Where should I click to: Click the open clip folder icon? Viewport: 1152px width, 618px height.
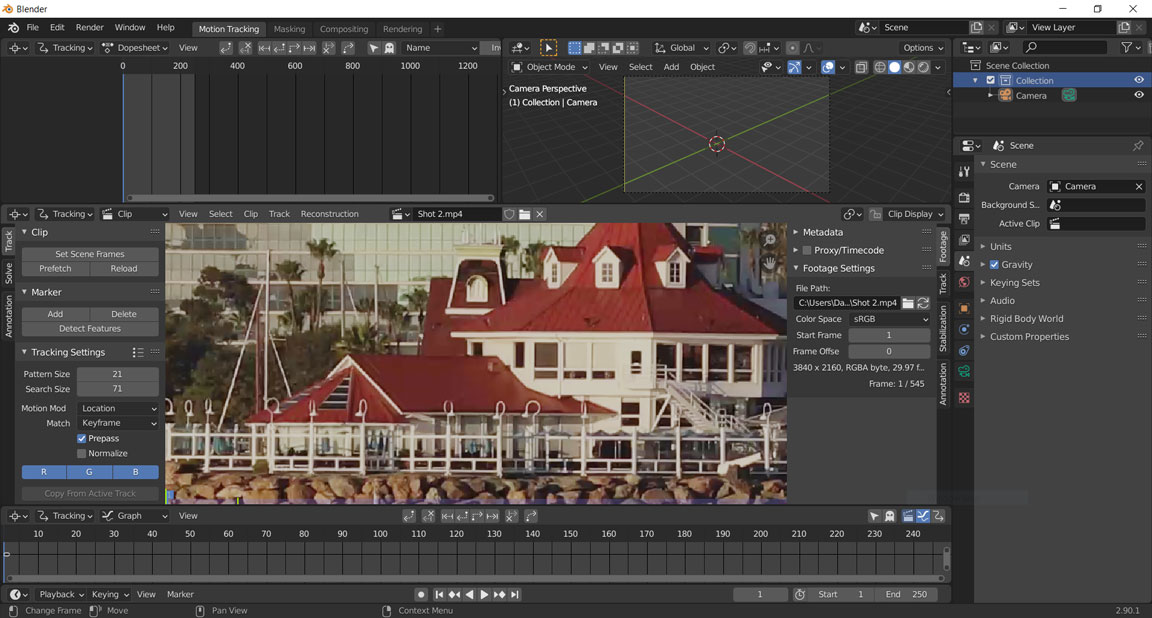pos(524,214)
